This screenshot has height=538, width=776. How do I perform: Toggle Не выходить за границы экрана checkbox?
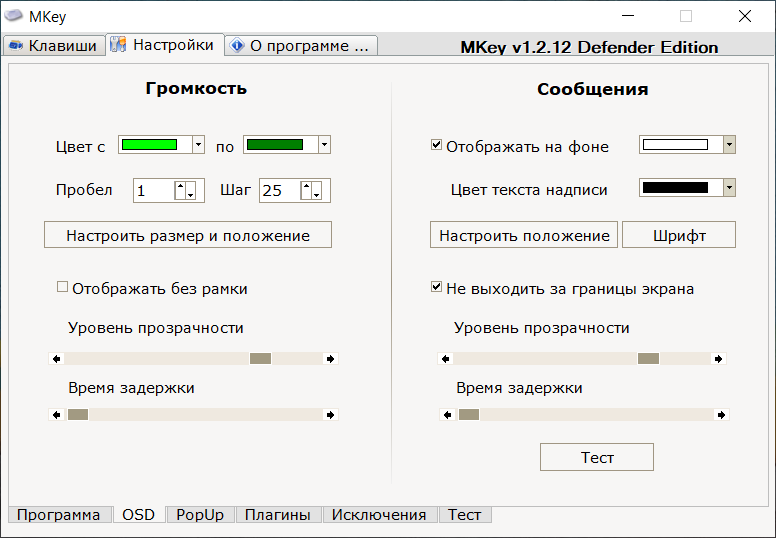coord(436,287)
